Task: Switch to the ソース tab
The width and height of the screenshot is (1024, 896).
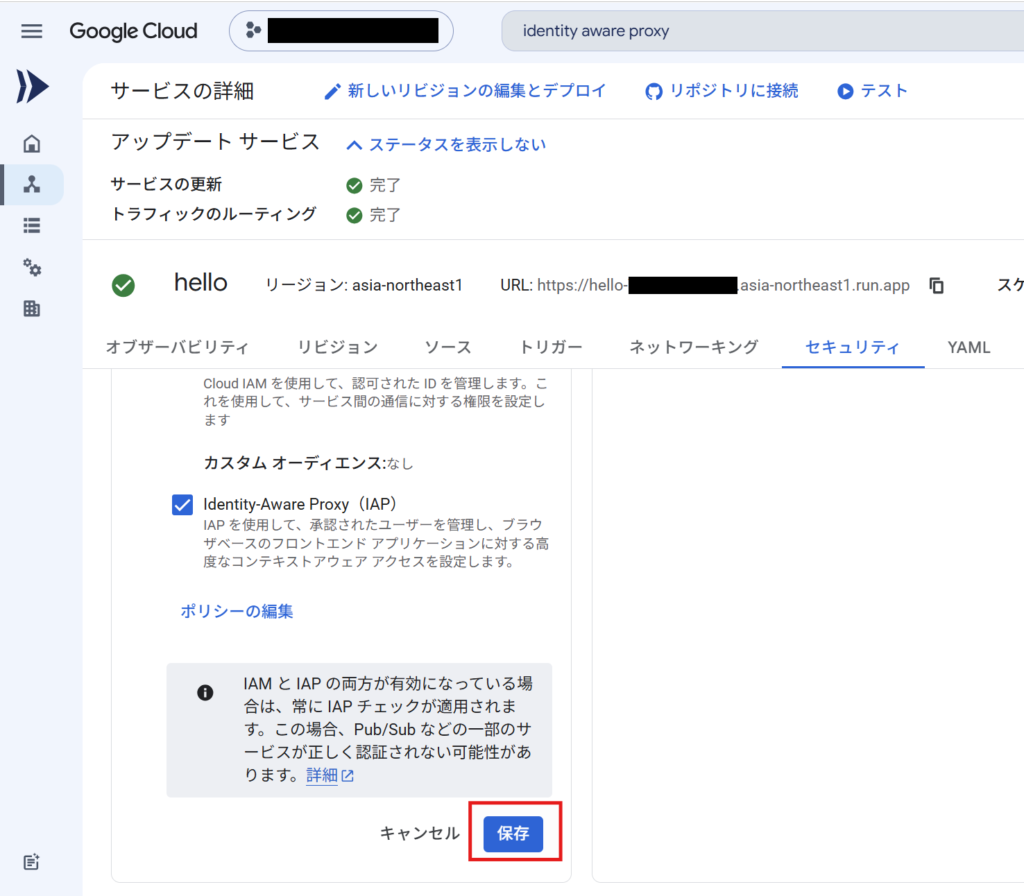Action: click(x=448, y=347)
